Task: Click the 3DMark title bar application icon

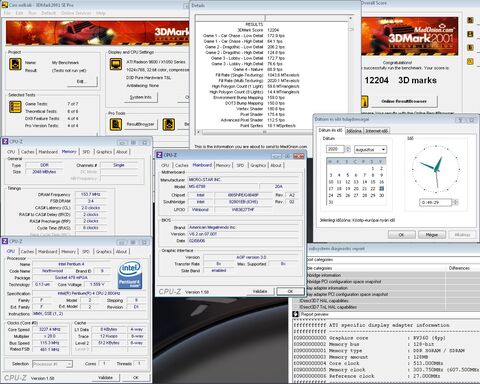Action: (x=5, y=5)
